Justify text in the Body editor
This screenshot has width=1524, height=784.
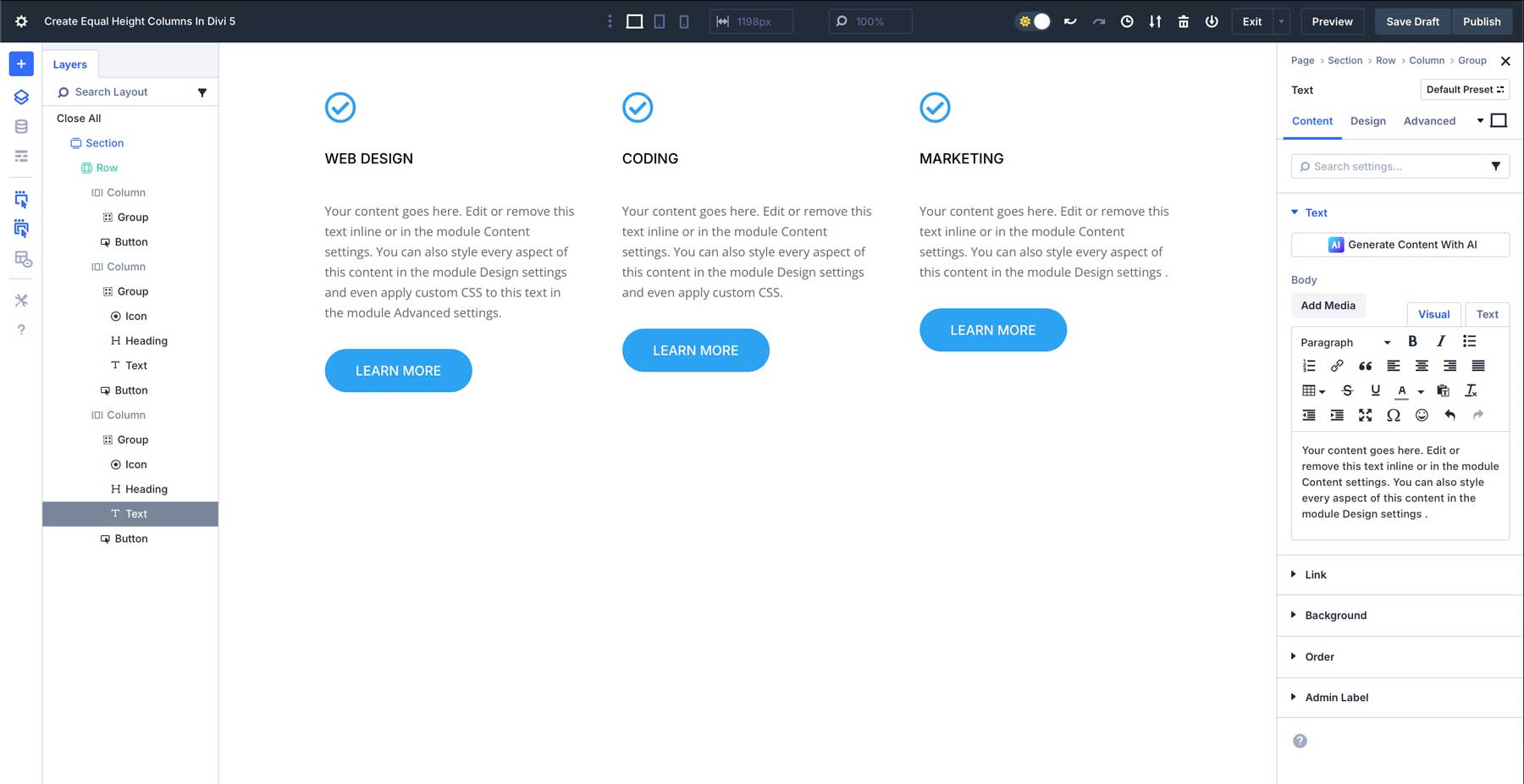point(1478,366)
